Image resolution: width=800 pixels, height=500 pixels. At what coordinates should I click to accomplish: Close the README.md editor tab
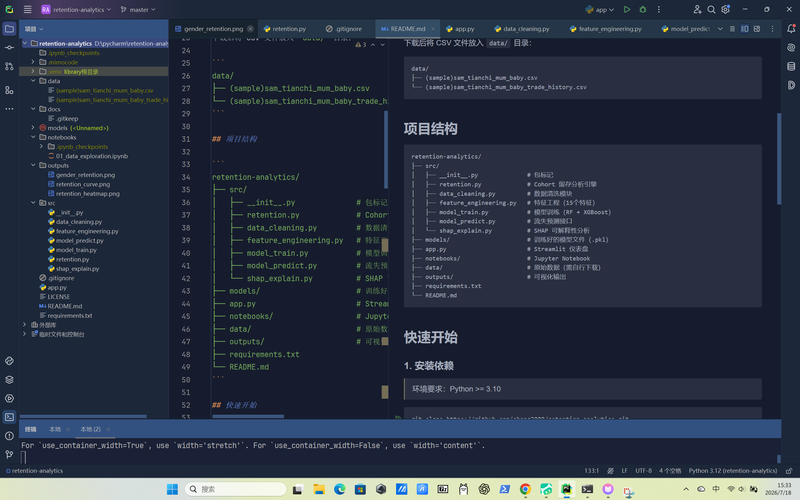(433, 29)
